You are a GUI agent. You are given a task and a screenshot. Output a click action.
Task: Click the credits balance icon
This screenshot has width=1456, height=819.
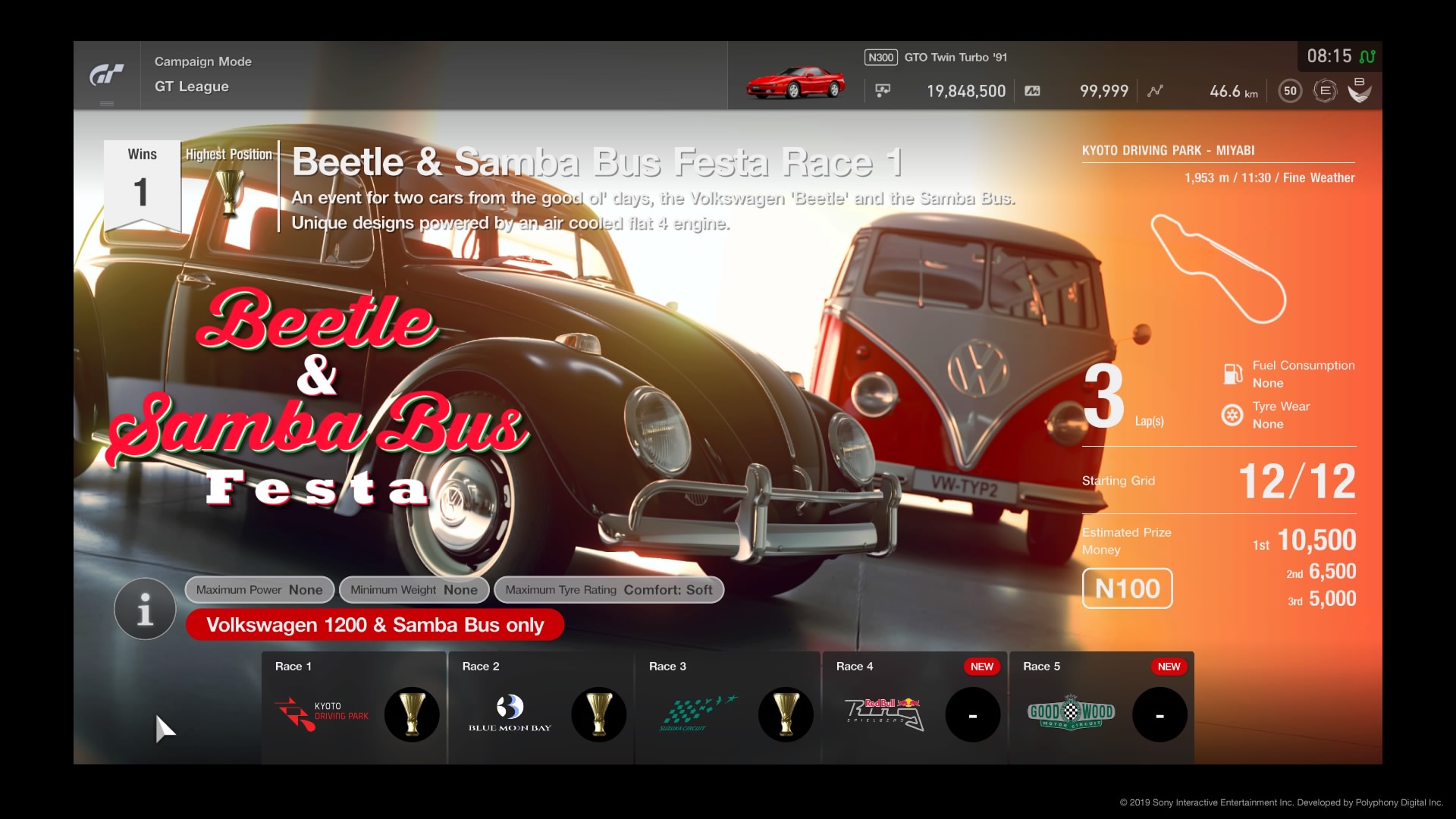pos(883,91)
